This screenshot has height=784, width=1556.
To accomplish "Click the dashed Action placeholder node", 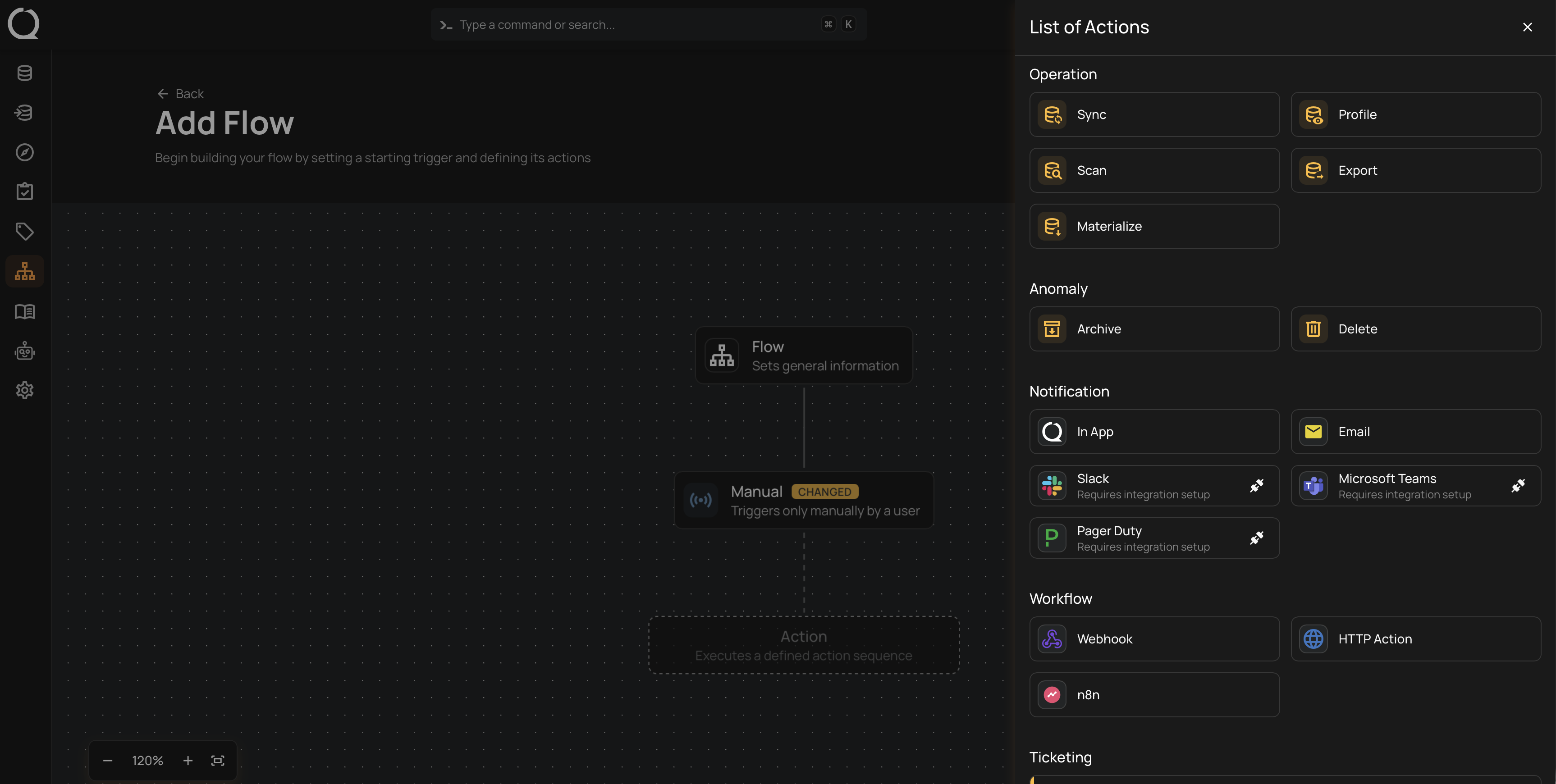I will tap(803, 645).
